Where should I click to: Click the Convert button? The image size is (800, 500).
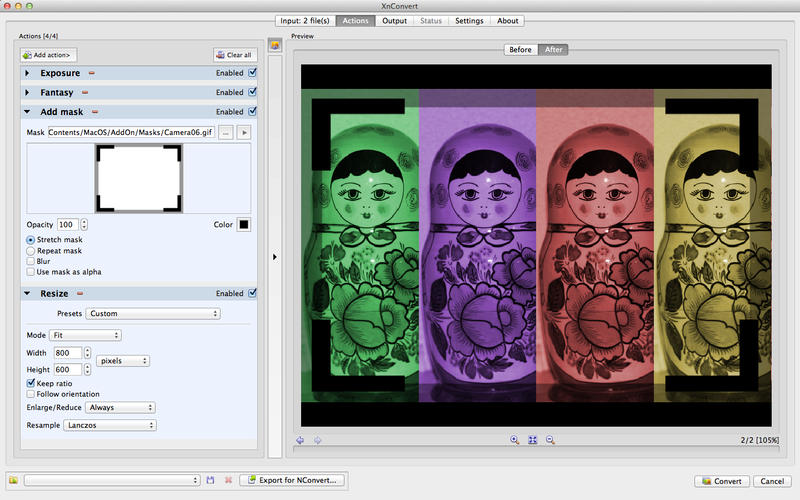(722, 481)
